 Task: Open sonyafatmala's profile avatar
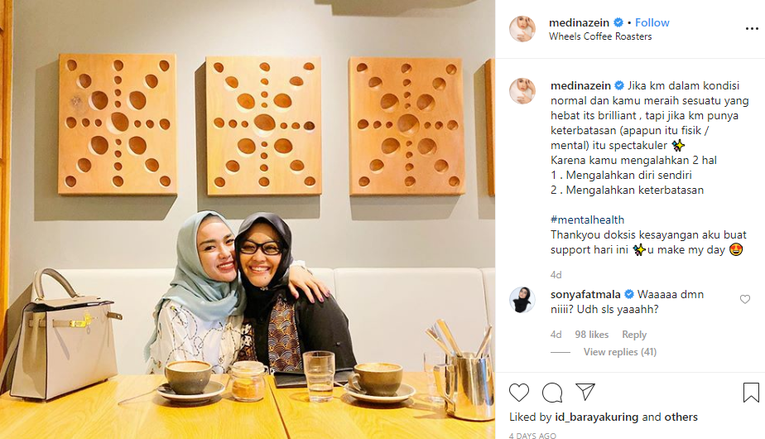click(x=522, y=299)
